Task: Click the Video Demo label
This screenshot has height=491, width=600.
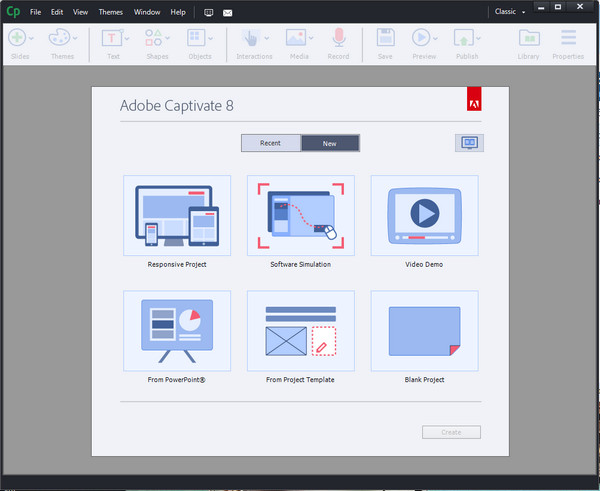Action: (424, 264)
